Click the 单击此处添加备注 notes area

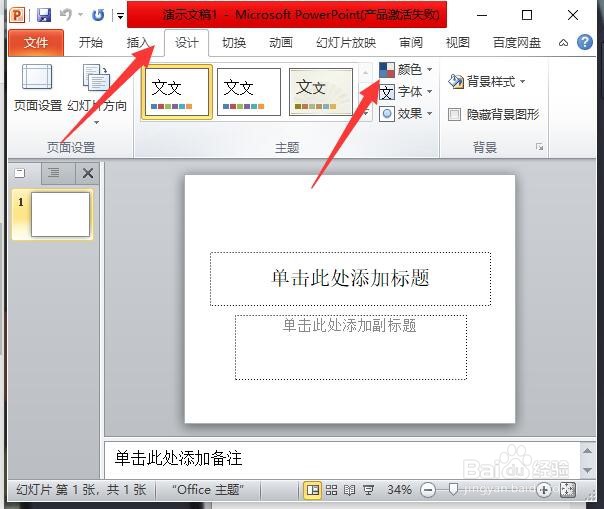342,459
